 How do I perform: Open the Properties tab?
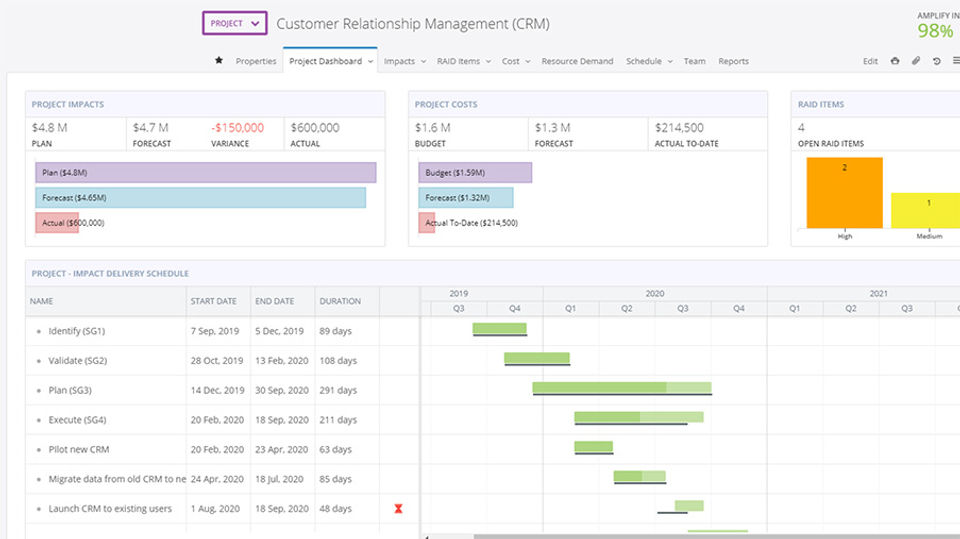256,61
